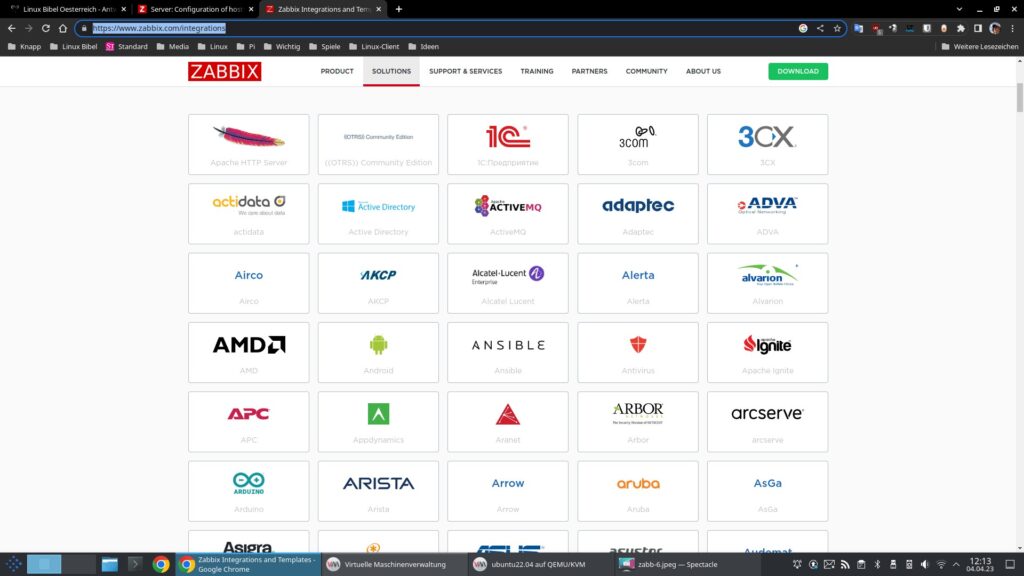
Task: Click the Zabbix logo
Action: pyautogui.click(x=225, y=71)
